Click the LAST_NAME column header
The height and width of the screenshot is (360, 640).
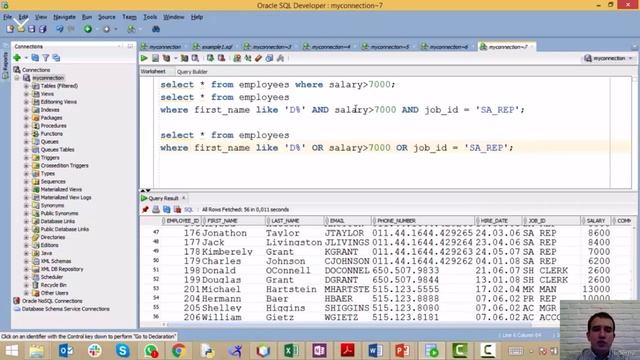click(x=294, y=221)
